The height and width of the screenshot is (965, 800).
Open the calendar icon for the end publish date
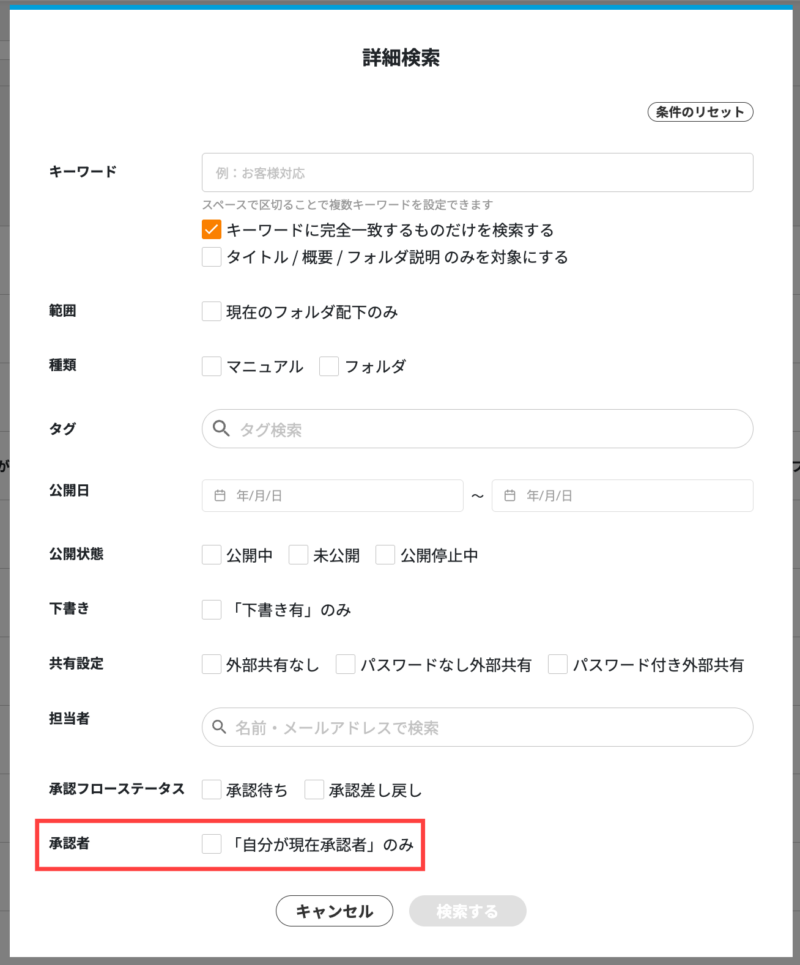click(x=511, y=495)
